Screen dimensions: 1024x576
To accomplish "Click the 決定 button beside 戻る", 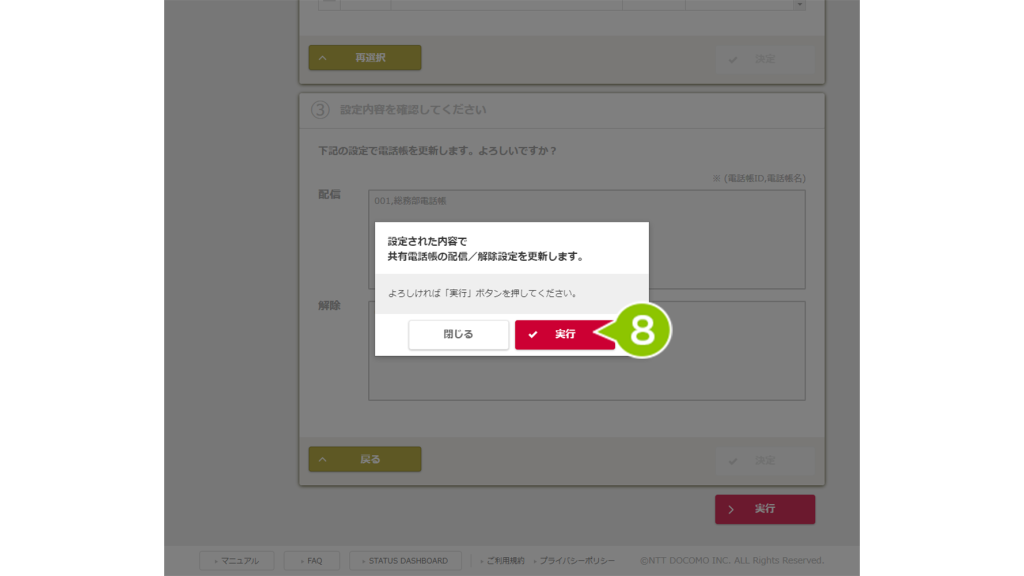I will coord(765,460).
